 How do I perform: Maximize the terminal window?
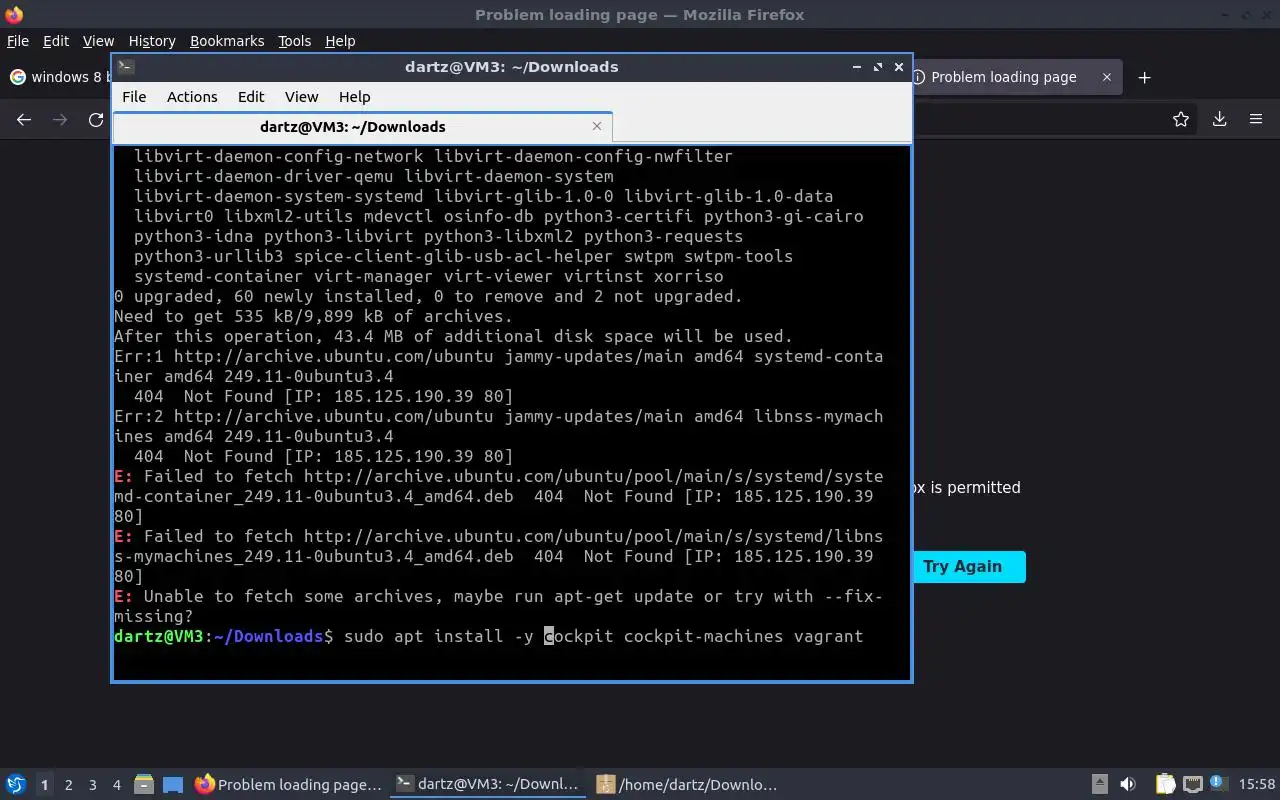click(878, 67)
